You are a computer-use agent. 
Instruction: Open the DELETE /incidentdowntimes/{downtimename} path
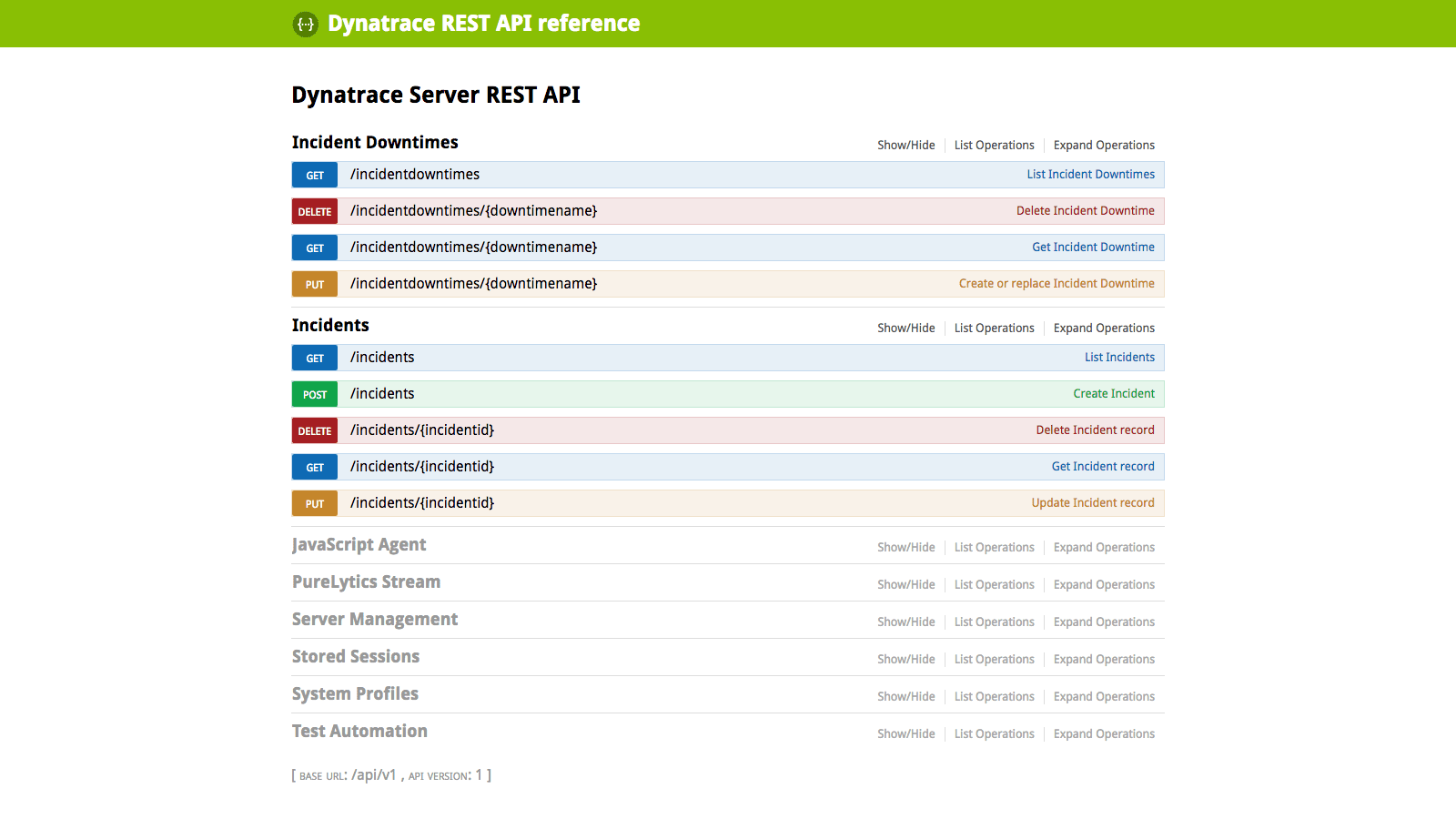point(473,211)
